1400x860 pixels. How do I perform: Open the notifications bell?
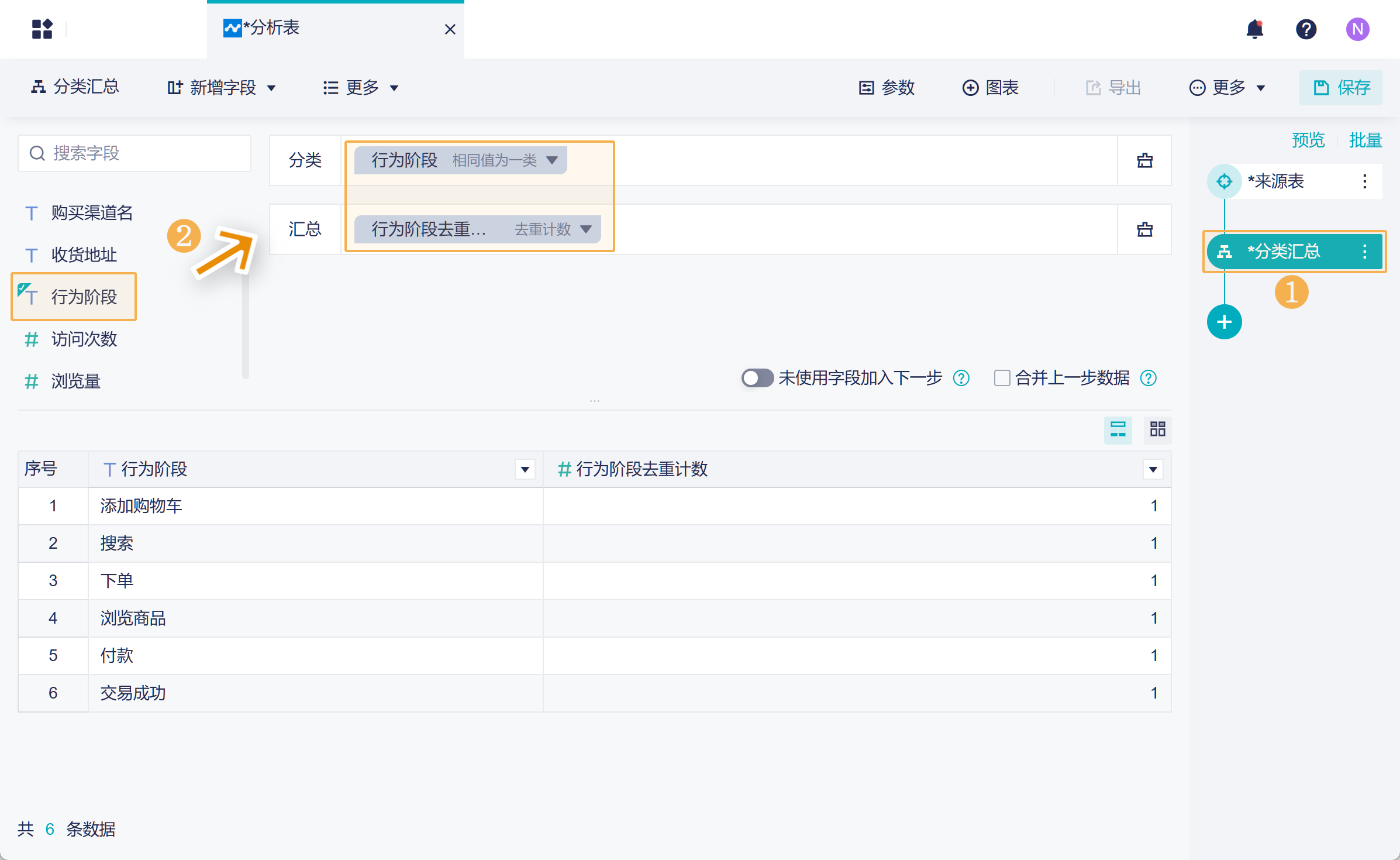click(x=1254, y=29)
